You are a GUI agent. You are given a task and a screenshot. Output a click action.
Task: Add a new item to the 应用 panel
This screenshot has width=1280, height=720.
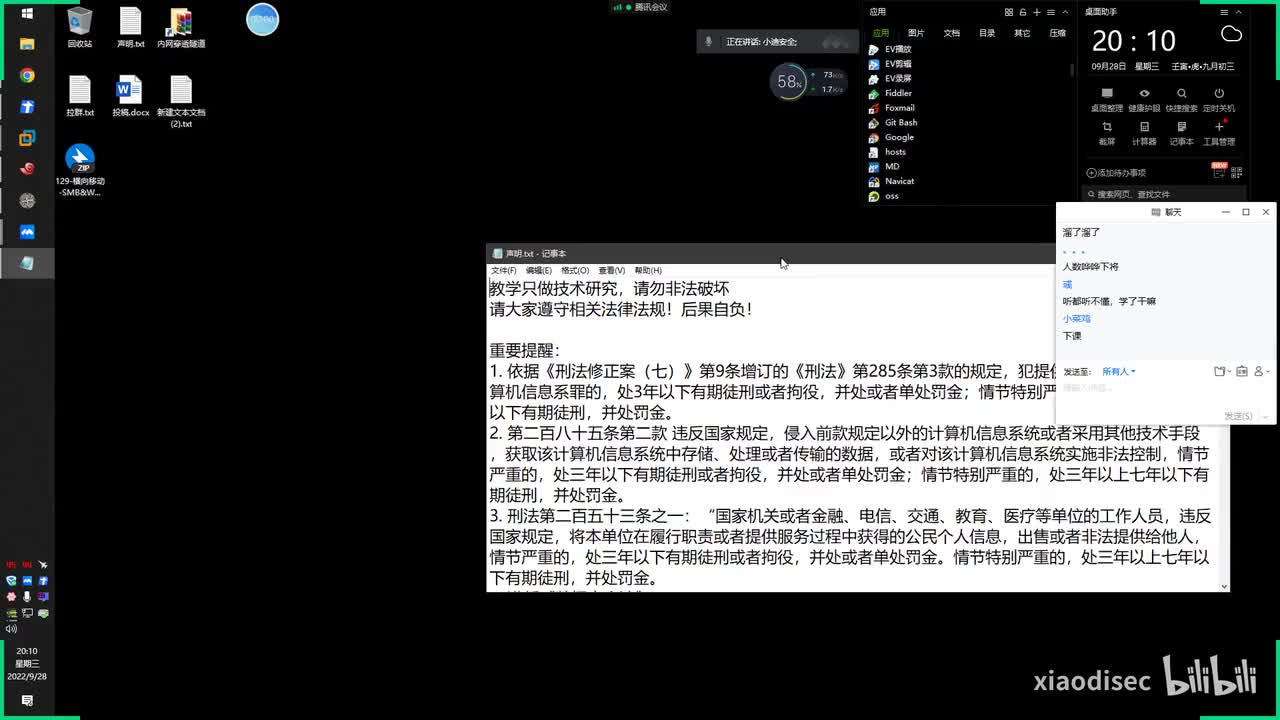(x=1037, y=12)
